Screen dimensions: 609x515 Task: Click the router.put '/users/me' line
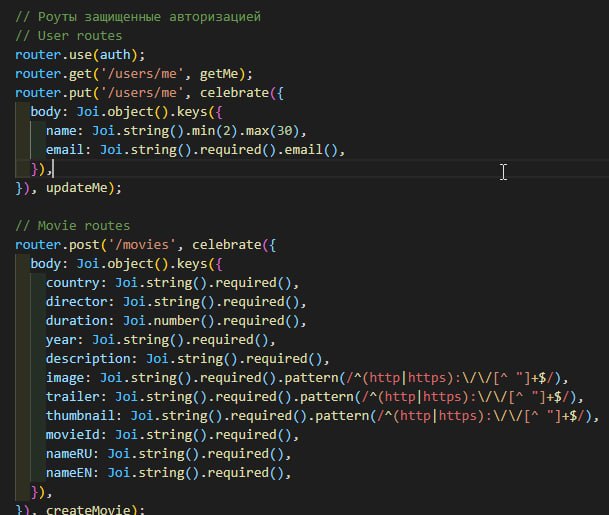(150, 93)
